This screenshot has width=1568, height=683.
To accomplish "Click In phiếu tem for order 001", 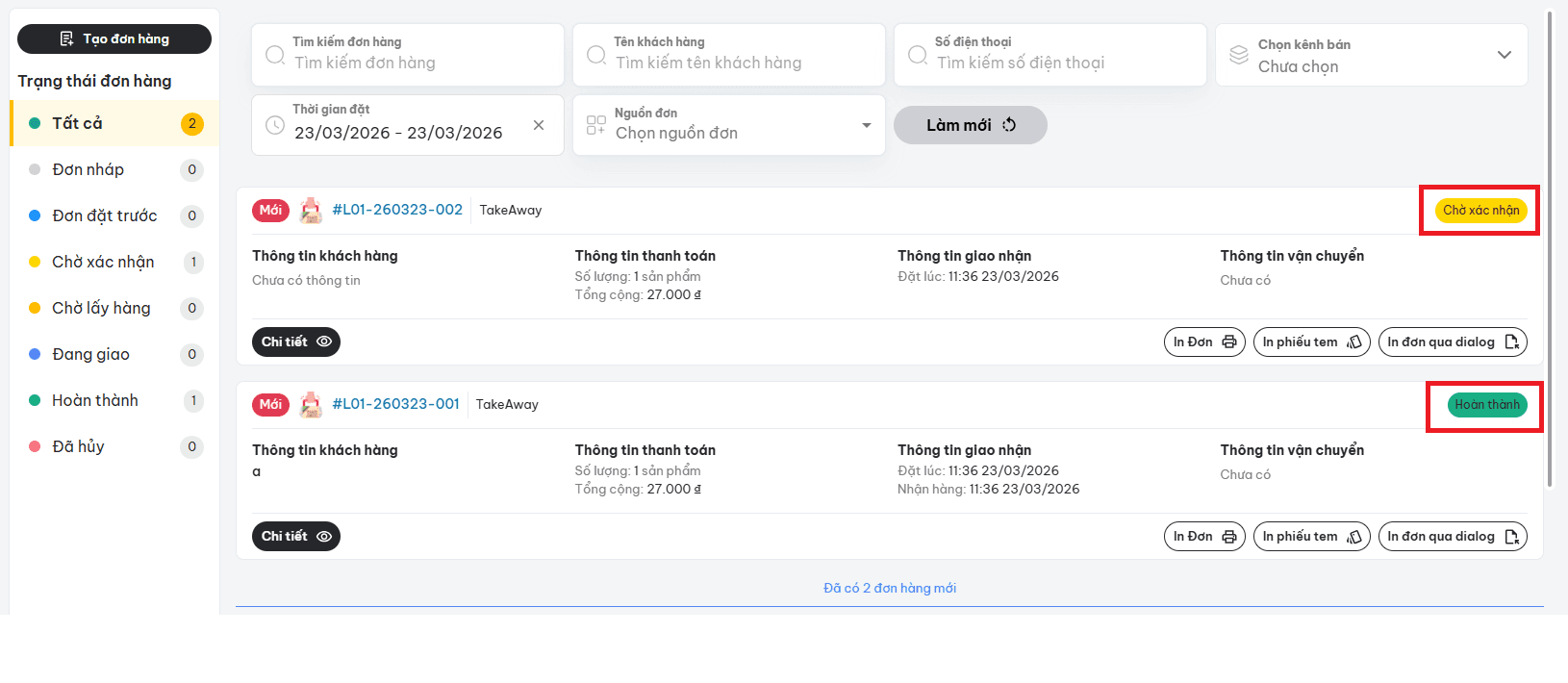I will [1312, 536].
